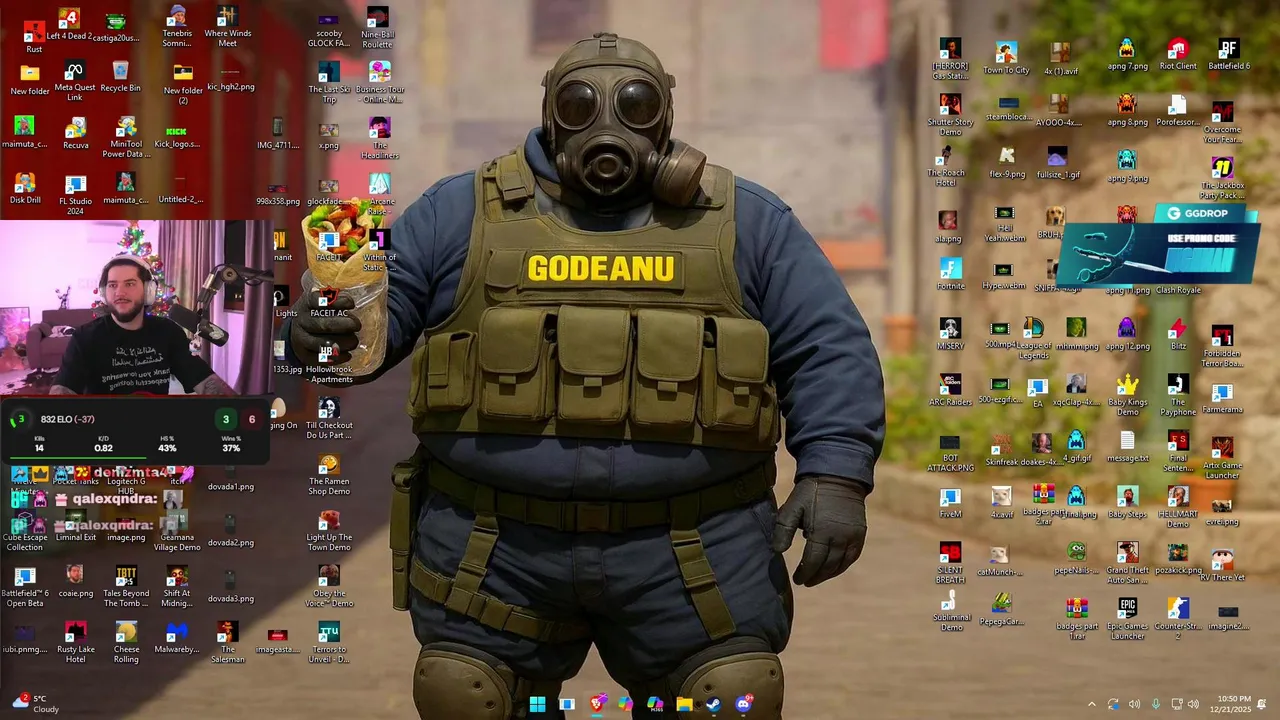The height and width of the screenshot is (720, 1280).
Task: Open The Ramen Shop Demo shortcut
Action: point(329,476)
